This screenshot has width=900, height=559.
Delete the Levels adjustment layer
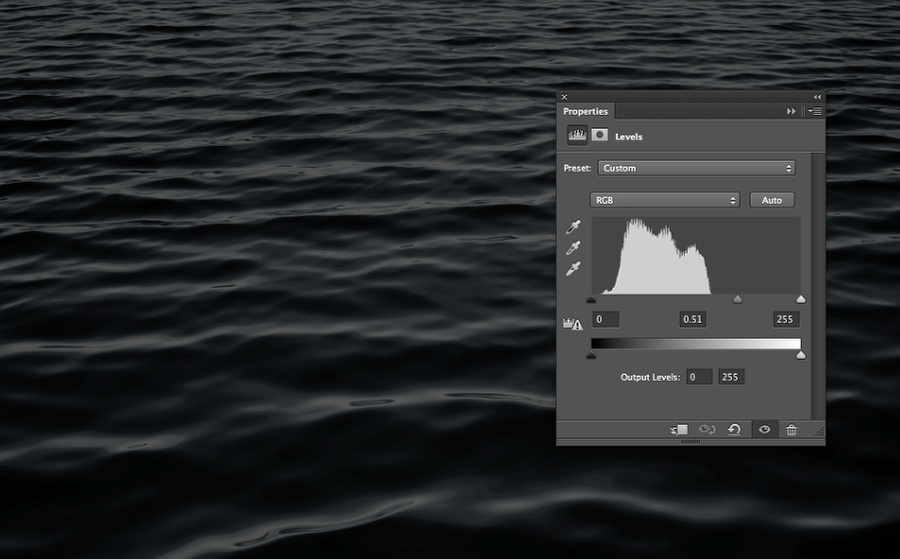point(791,429)
